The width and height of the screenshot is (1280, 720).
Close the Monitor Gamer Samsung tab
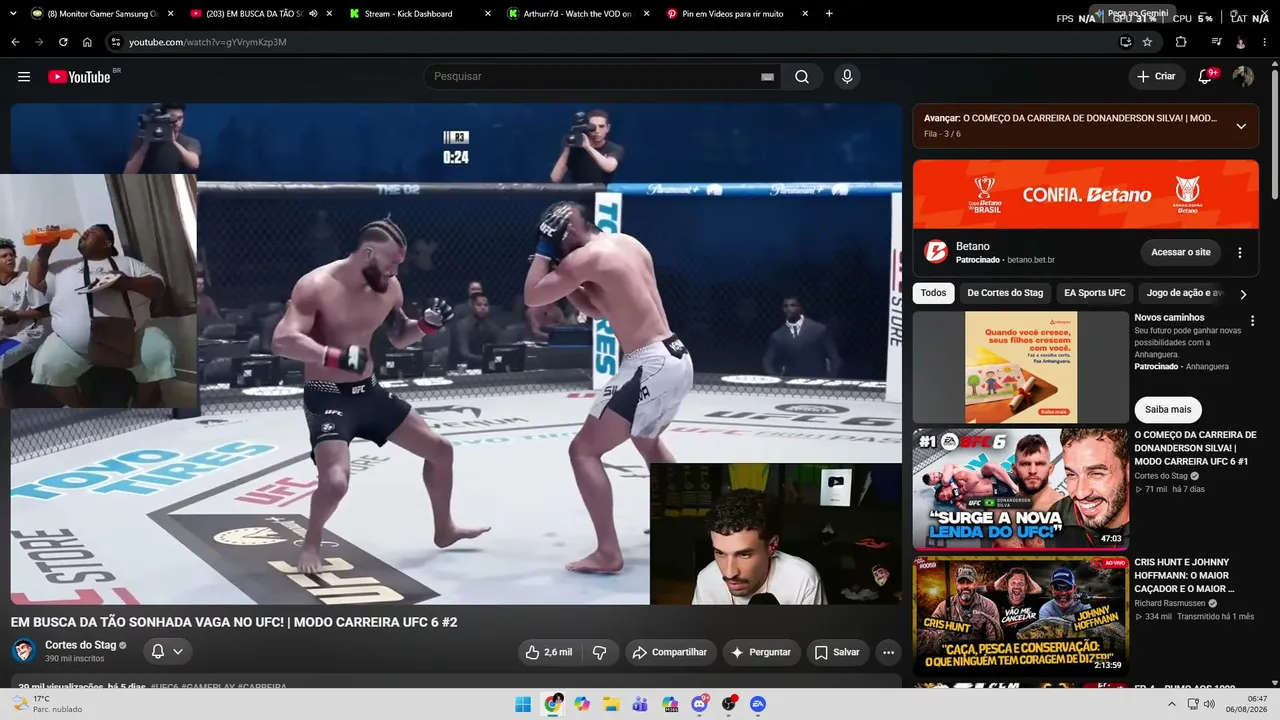[171, 14]
